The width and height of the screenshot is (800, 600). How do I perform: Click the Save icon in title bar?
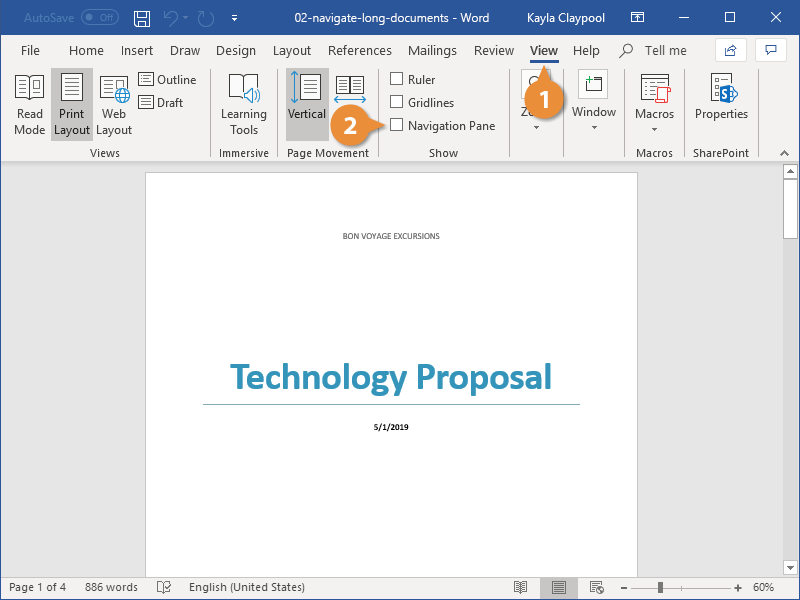[x=142, y=18]
